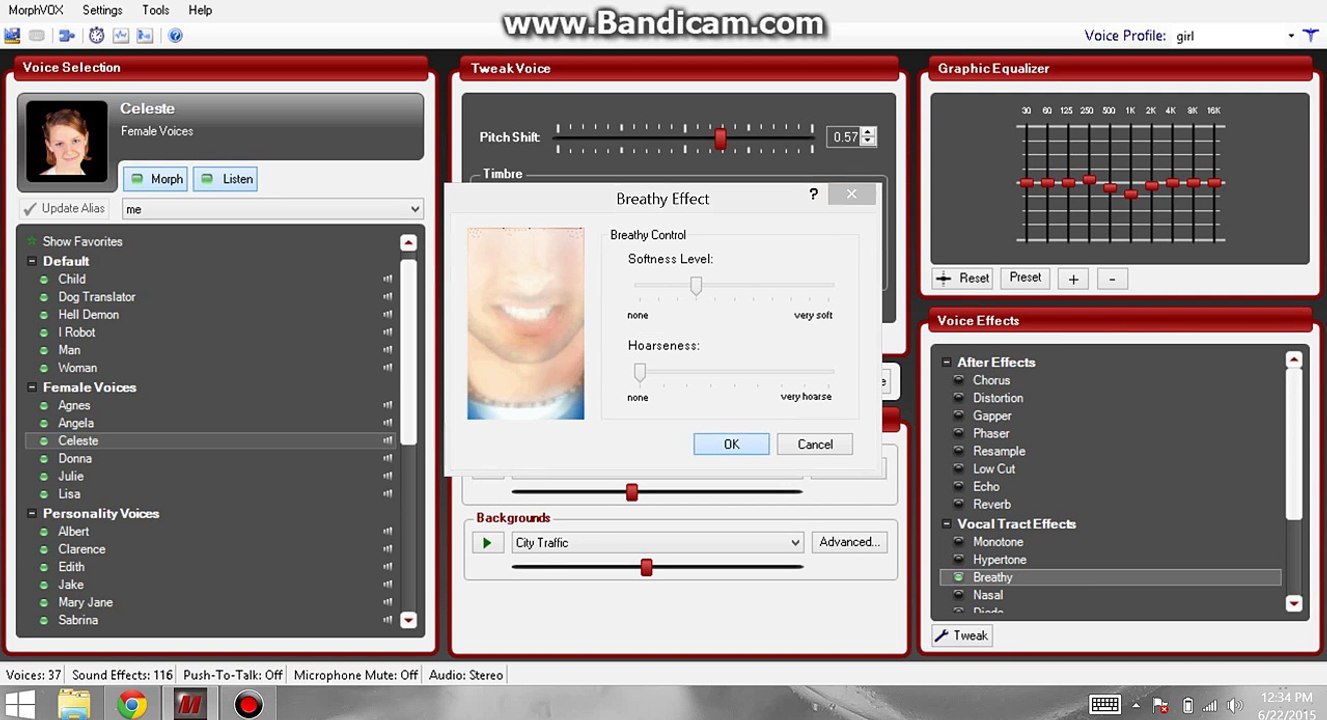Collapse the Female Voices group
This screenshot has height=720, width=1327.
click(32, 387)
